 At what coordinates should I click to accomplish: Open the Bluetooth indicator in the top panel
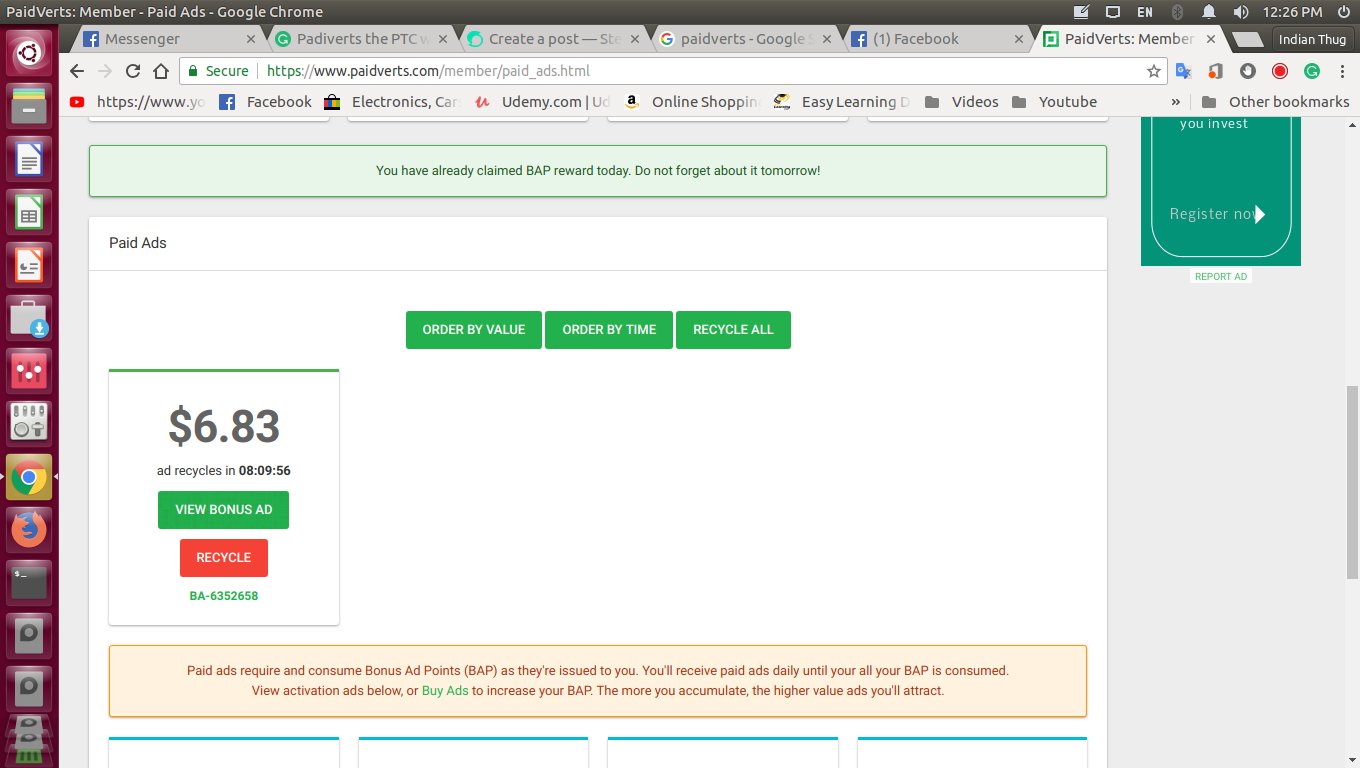1177,12
